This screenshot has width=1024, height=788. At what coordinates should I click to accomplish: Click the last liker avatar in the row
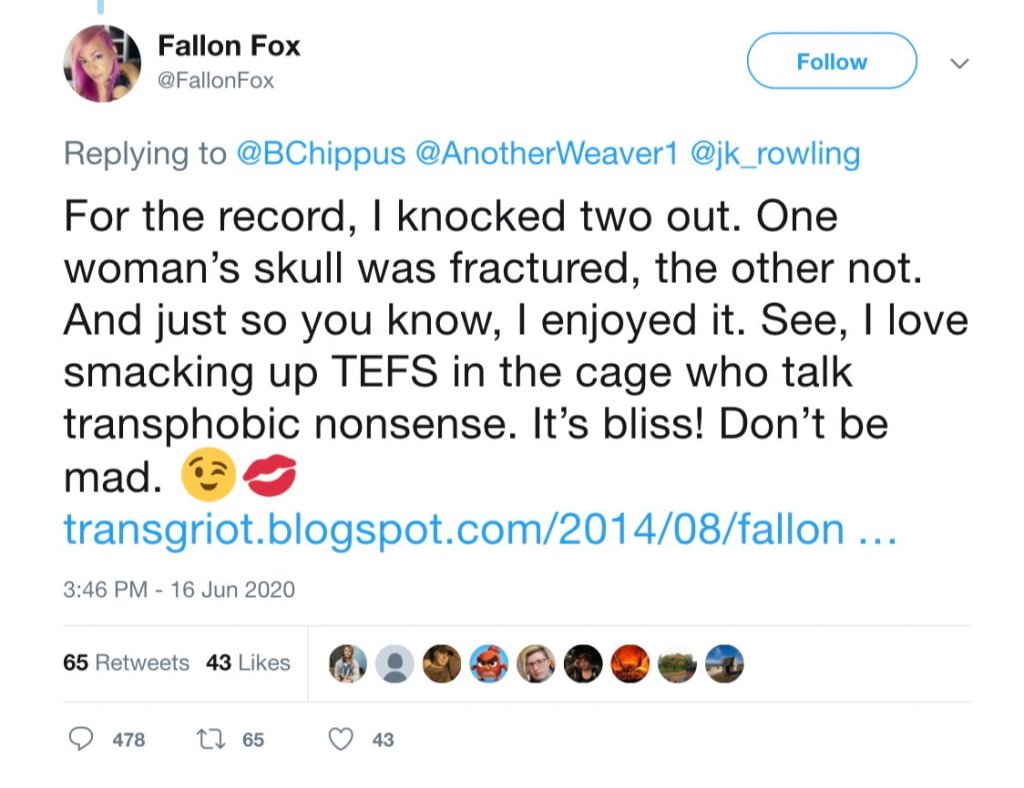pos(724,662)
